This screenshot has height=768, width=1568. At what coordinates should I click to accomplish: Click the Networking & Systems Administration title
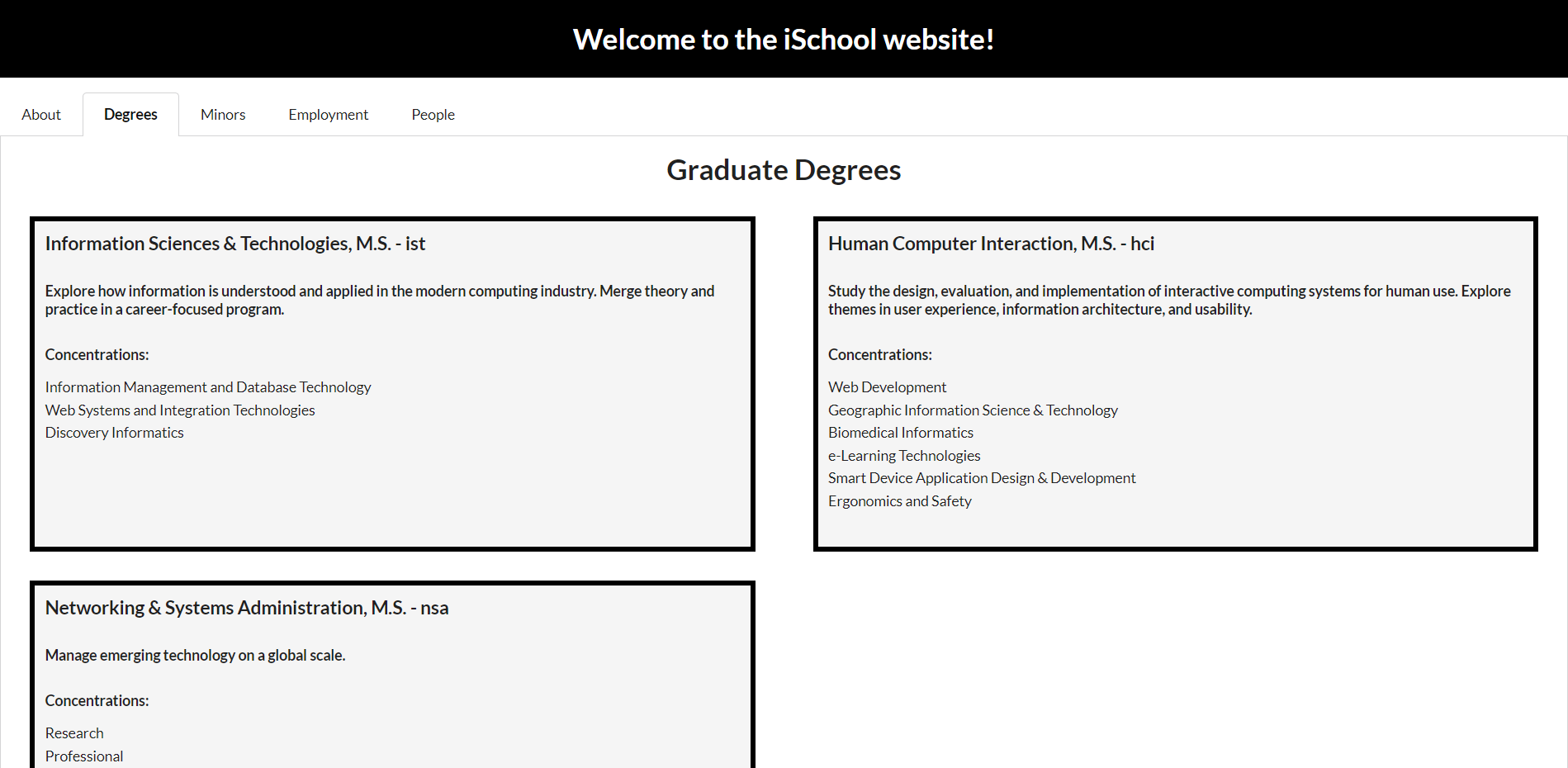(246, 608)
